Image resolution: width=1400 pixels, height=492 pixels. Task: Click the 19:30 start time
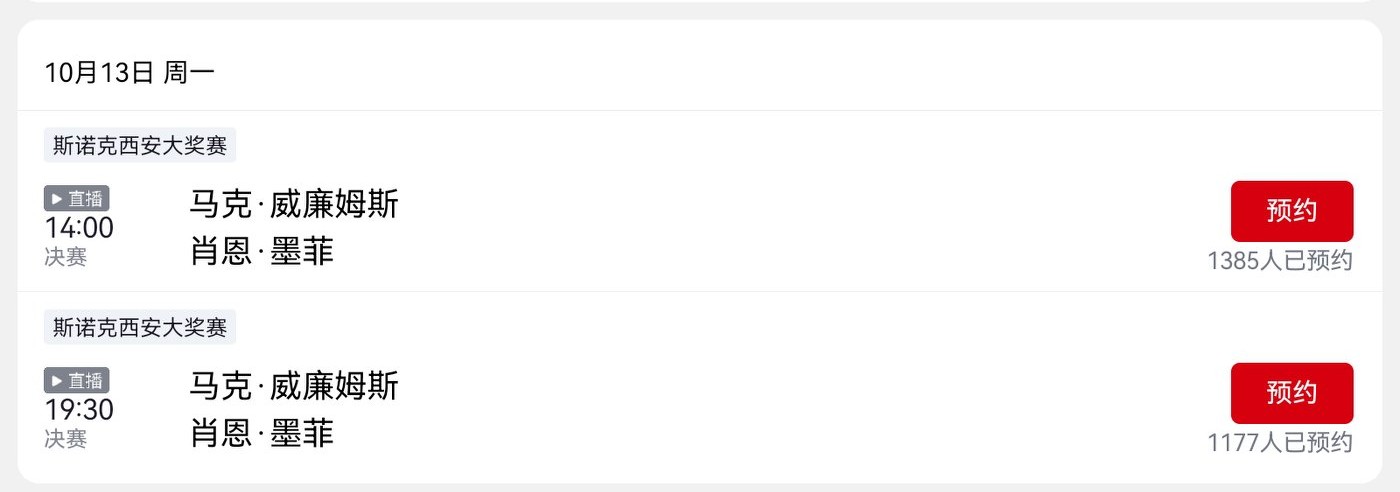[x=79, y=410]
